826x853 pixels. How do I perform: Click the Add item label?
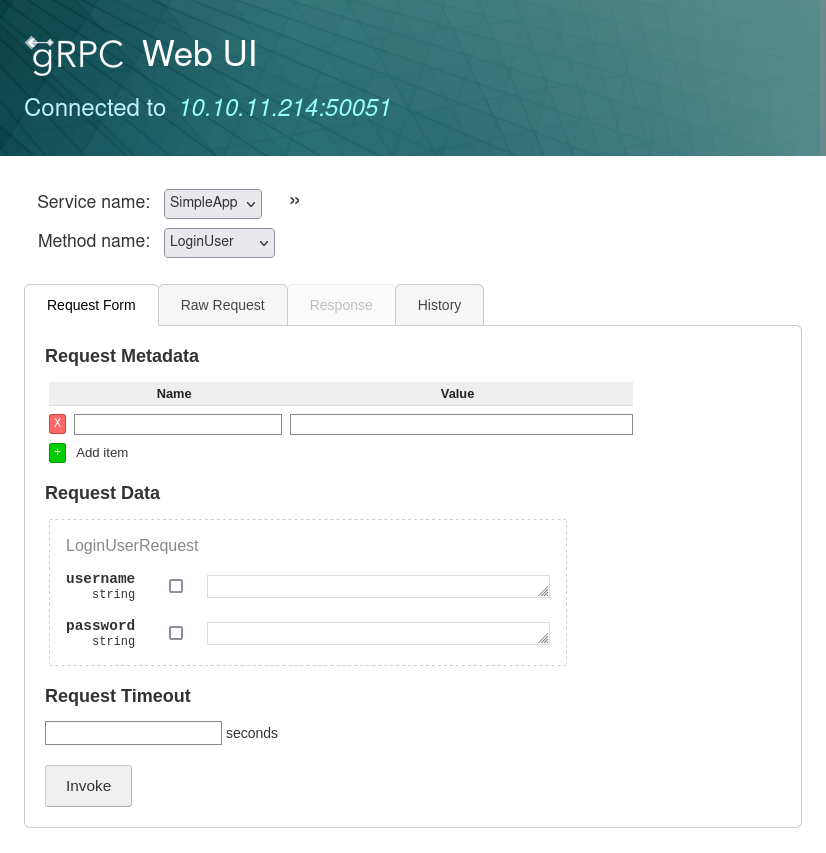(102, 453)
